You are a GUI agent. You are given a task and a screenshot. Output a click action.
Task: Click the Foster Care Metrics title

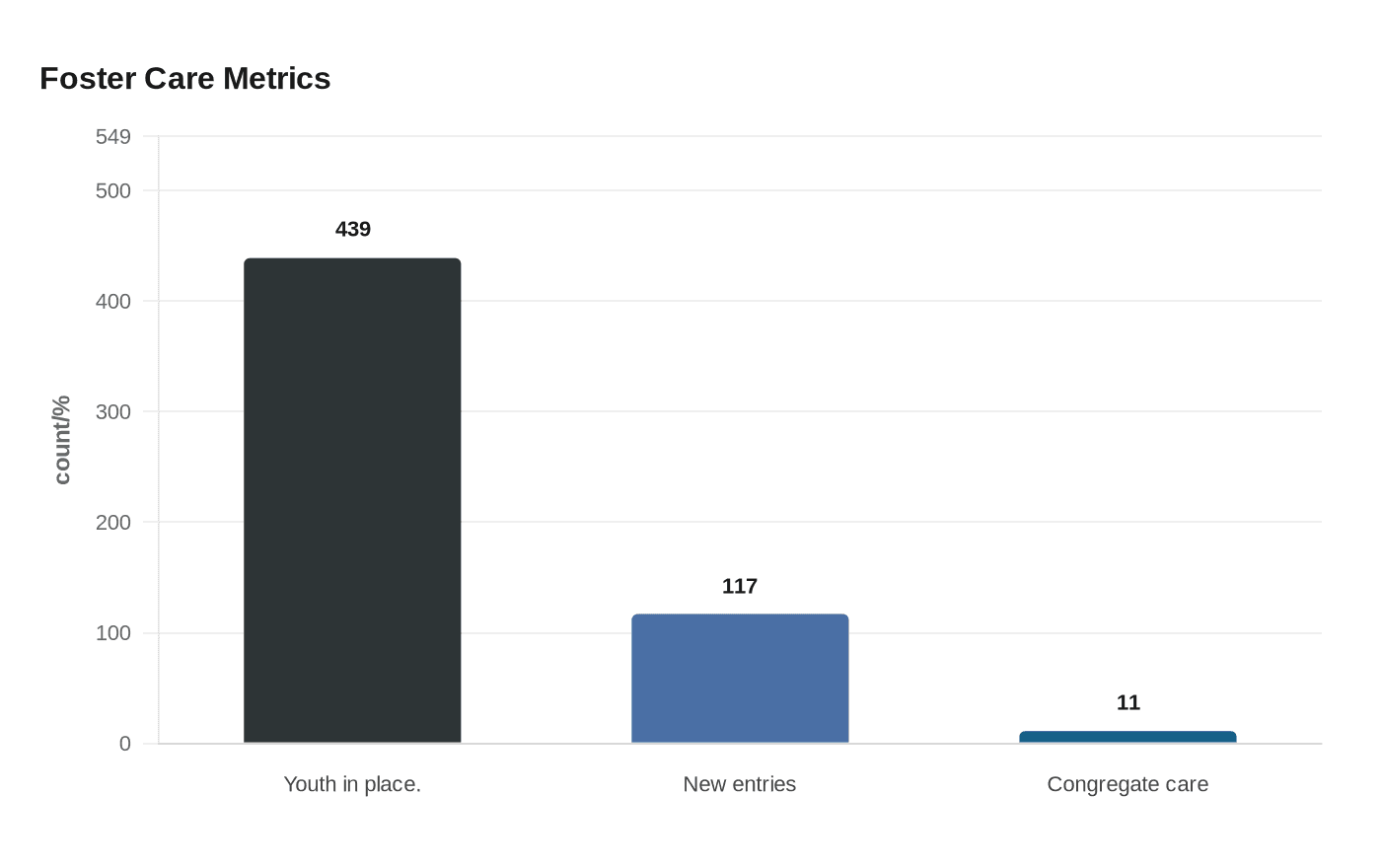(185, 78)
